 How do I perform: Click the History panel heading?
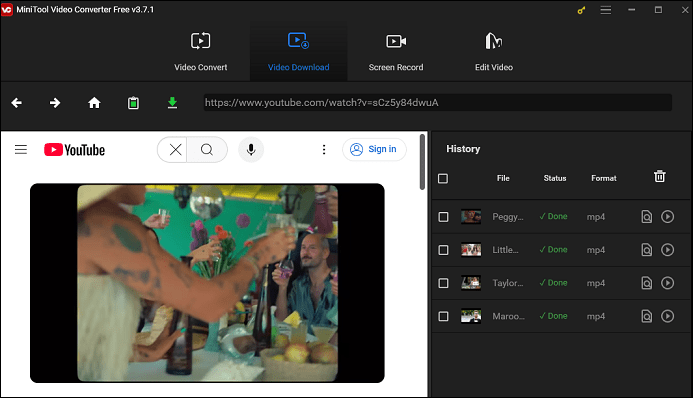coord(463,149)
